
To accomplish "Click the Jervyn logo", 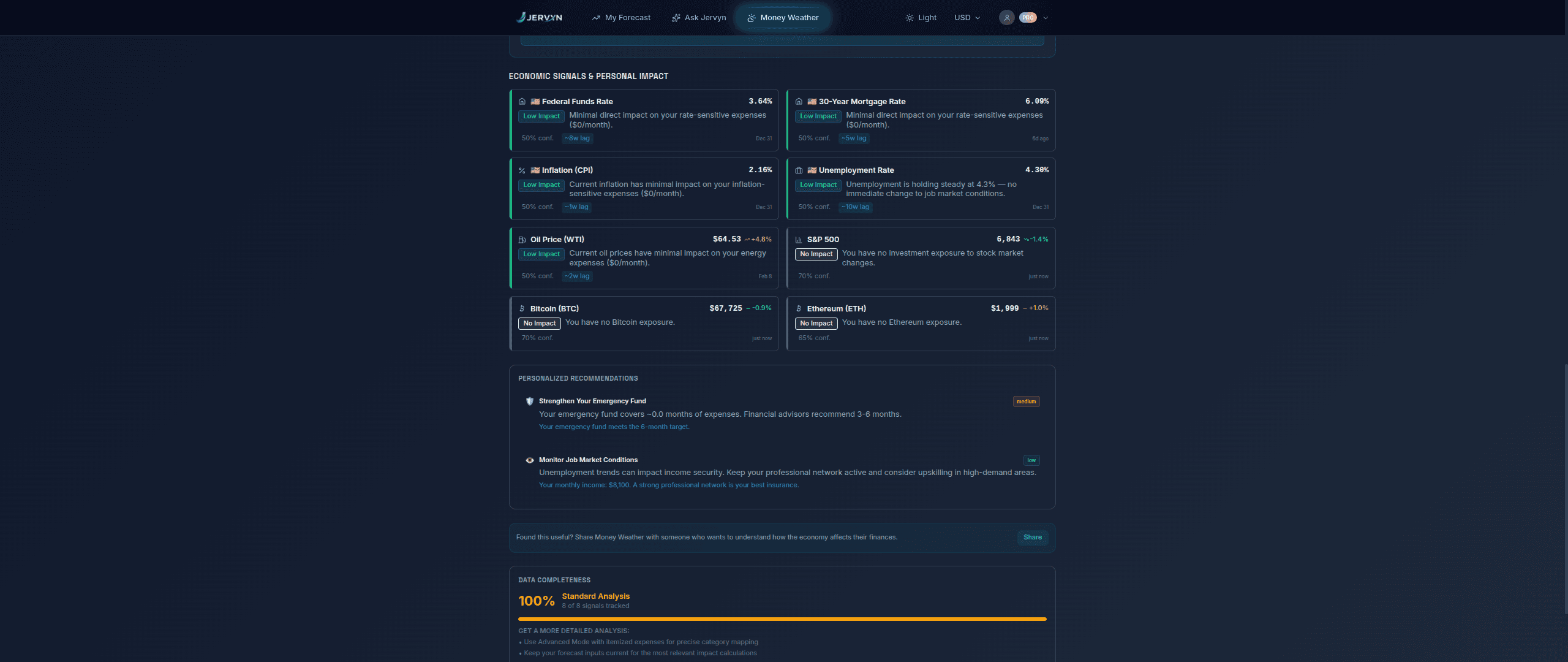I will tap(539, 17).
